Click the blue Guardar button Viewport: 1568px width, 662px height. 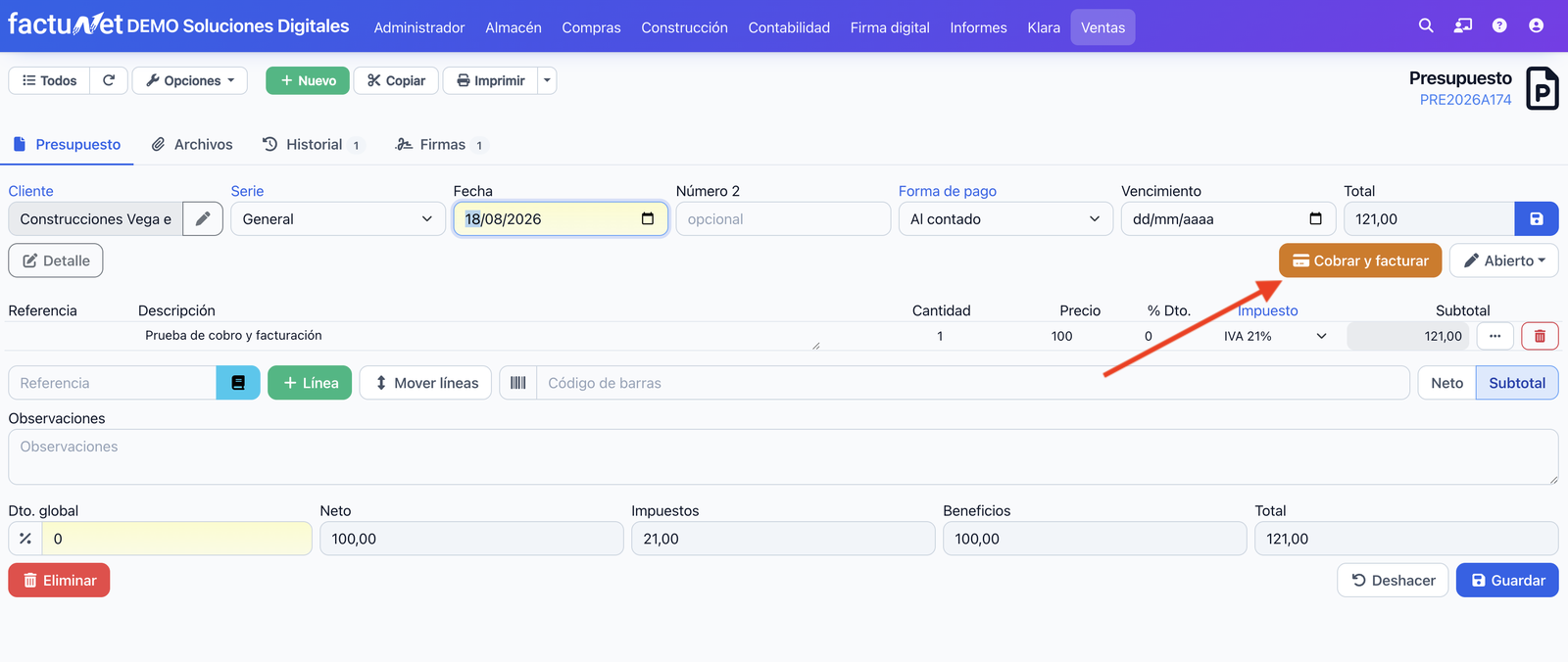(x=1507, y=580)
